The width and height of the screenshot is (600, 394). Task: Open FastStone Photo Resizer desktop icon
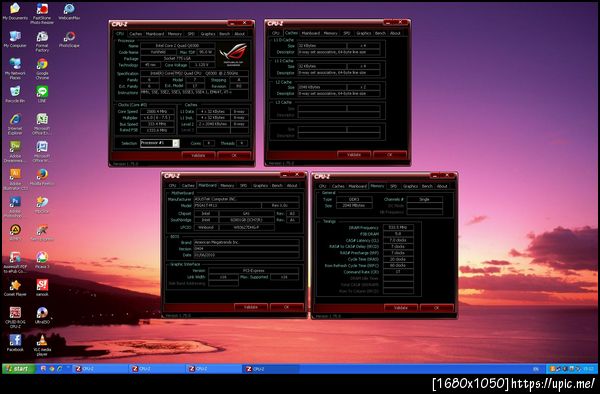tap(42, 13)
